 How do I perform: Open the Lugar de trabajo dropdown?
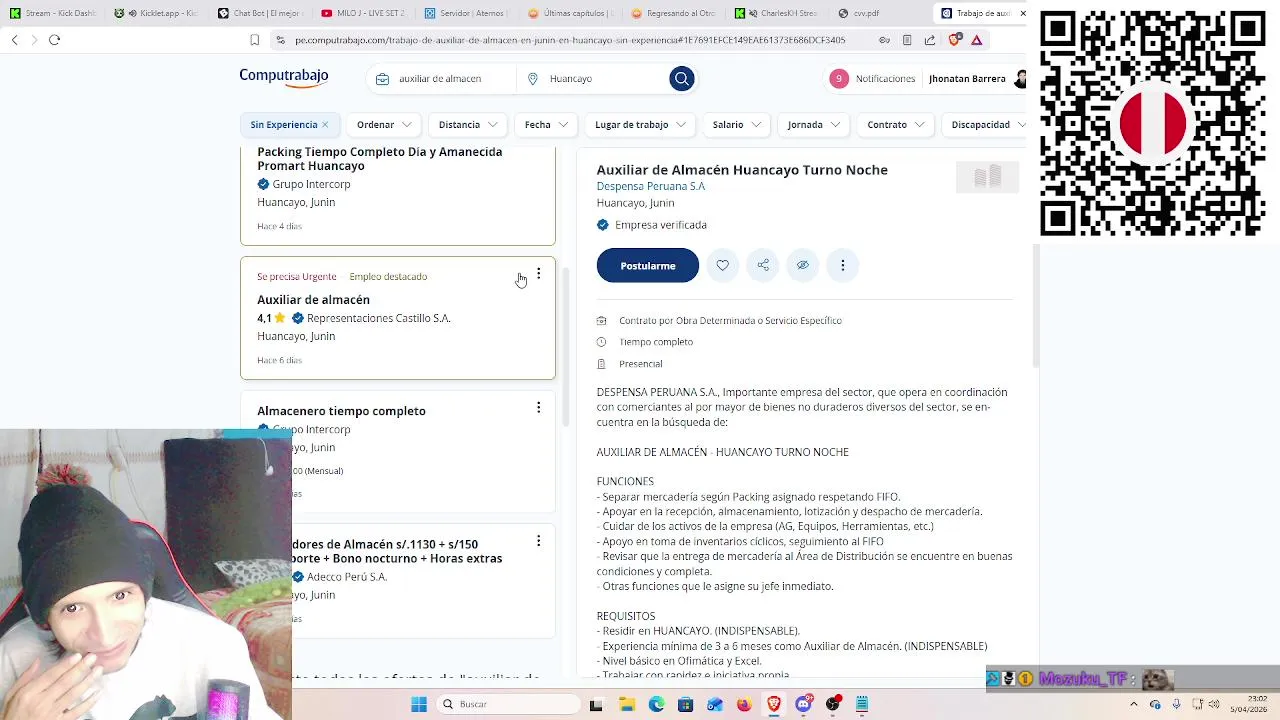tap(640, 125)
